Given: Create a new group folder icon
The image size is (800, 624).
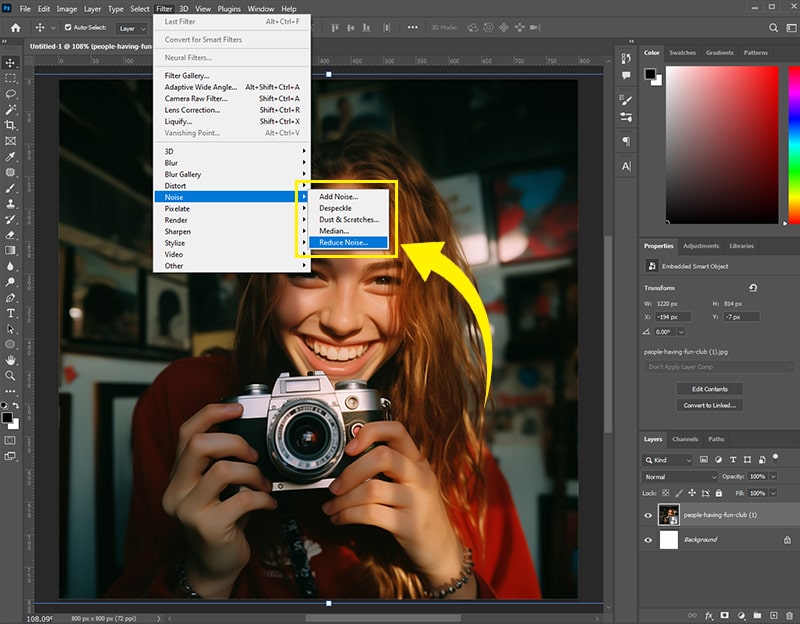Looking at the screenshot, I should pyautogui.click(x=757, y=615).
